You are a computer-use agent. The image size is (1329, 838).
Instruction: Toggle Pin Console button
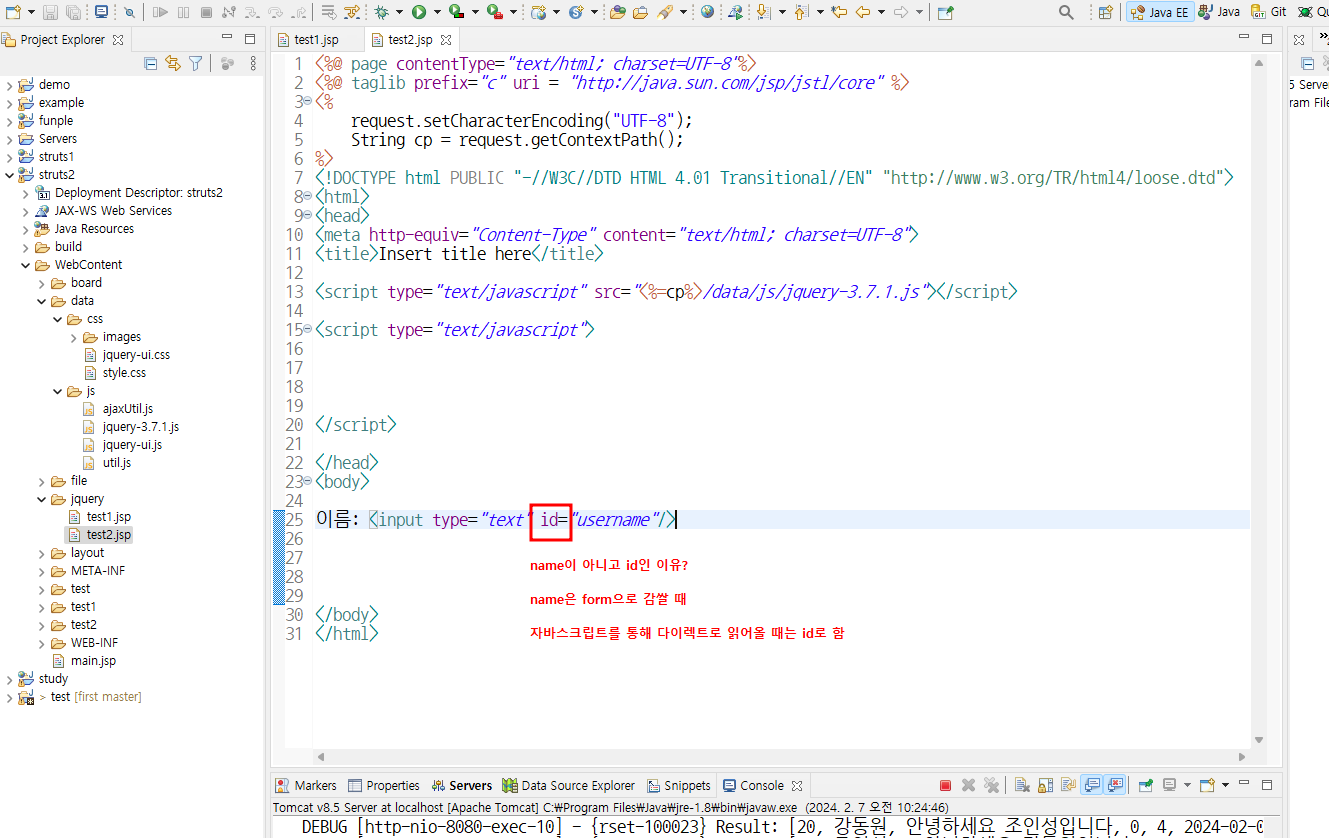point(1146,786)
